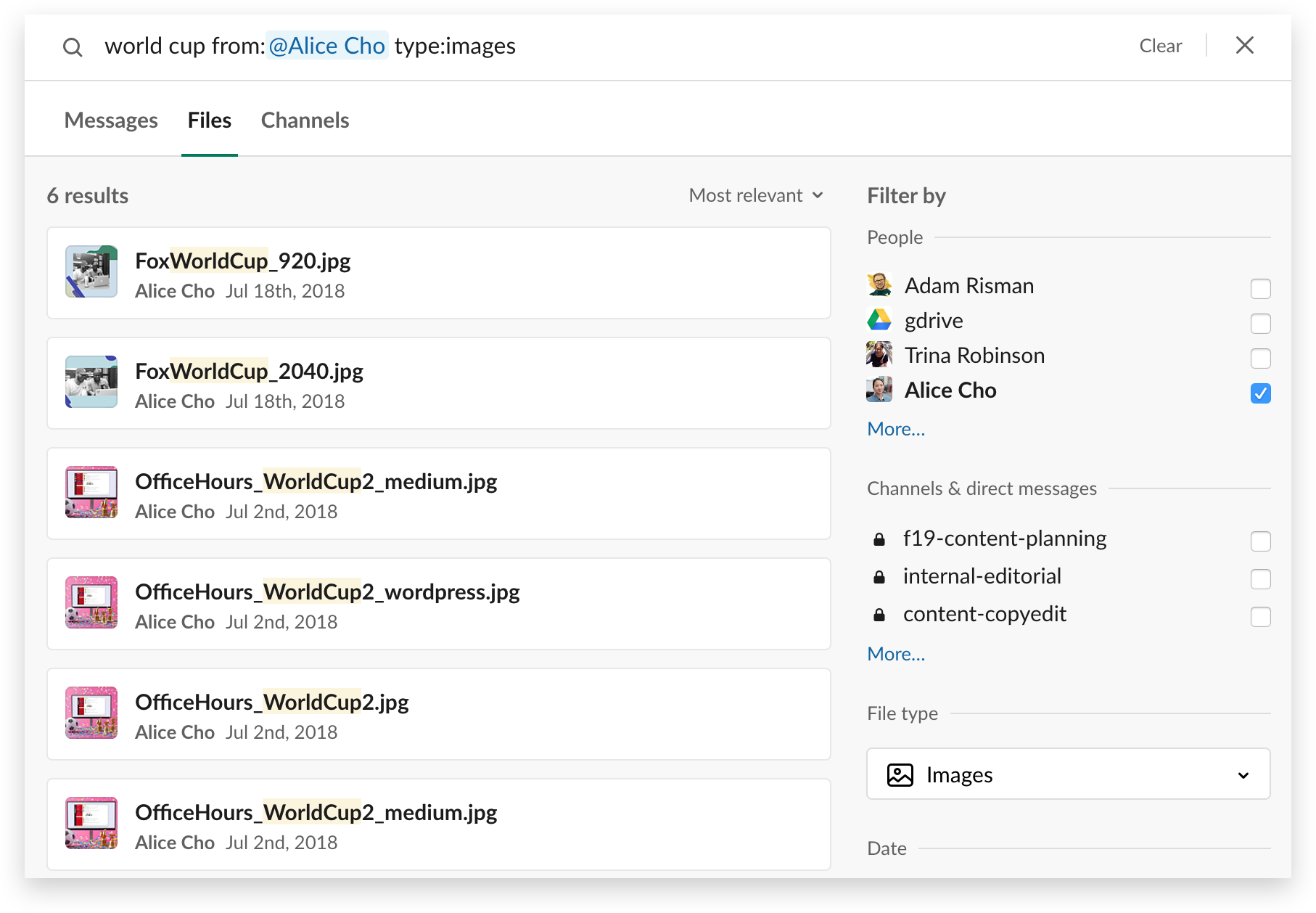The height and width of the screenshot is (913, 1316).
Task: Click Clear to reset the search
Action: [1160, 46]
